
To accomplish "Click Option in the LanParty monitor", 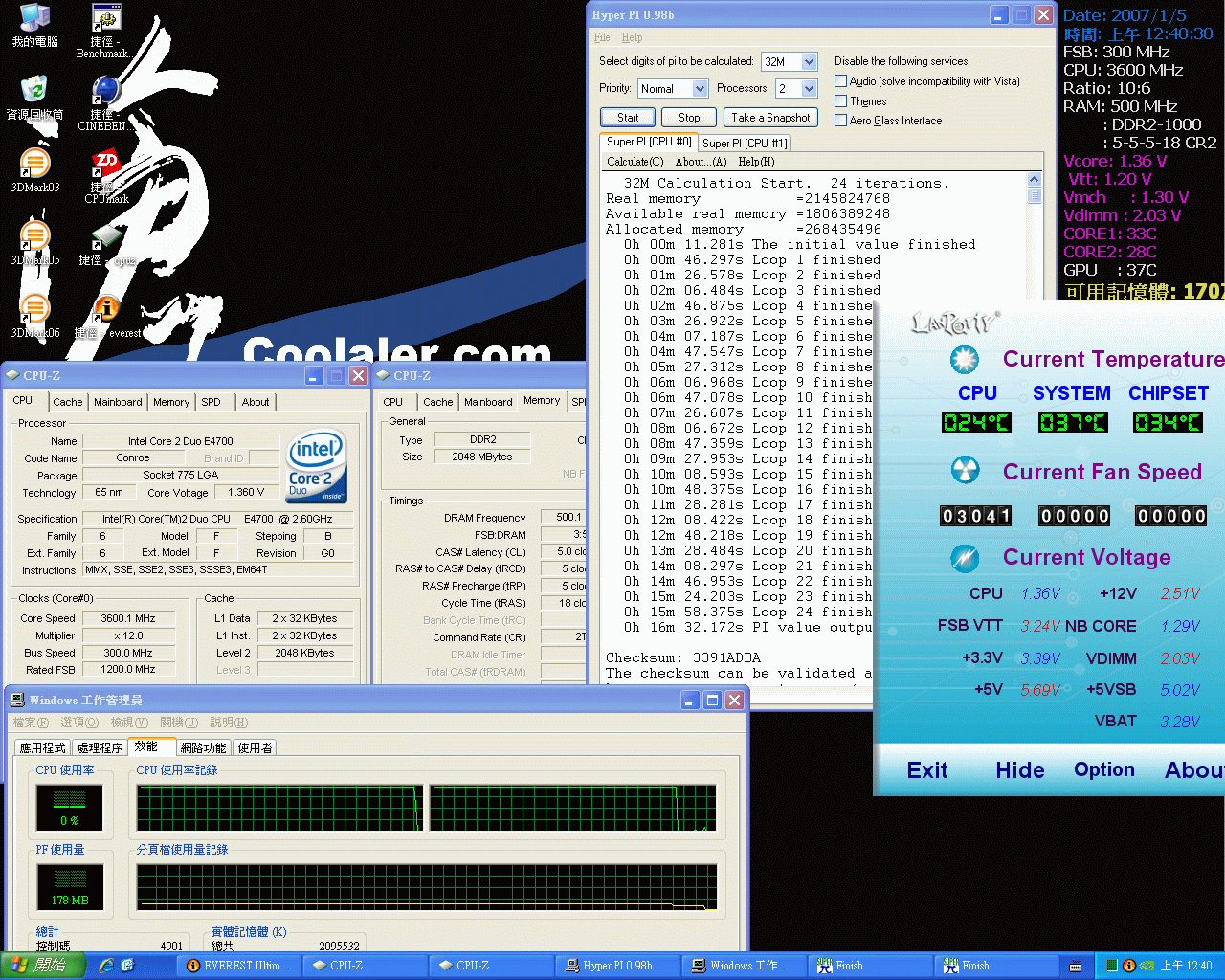I will 1104,770.
